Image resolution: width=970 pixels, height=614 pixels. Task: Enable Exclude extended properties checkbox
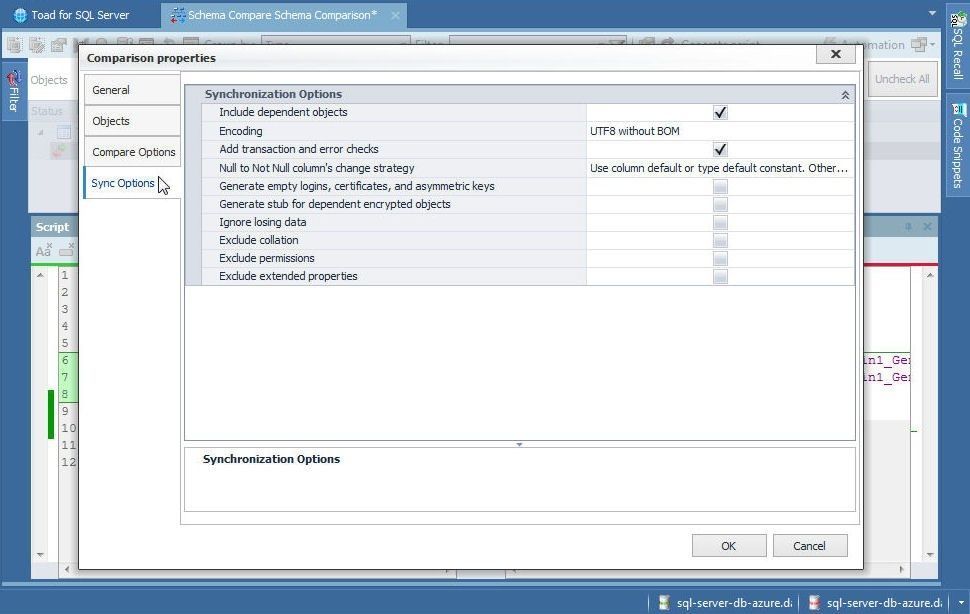[720, 276]
